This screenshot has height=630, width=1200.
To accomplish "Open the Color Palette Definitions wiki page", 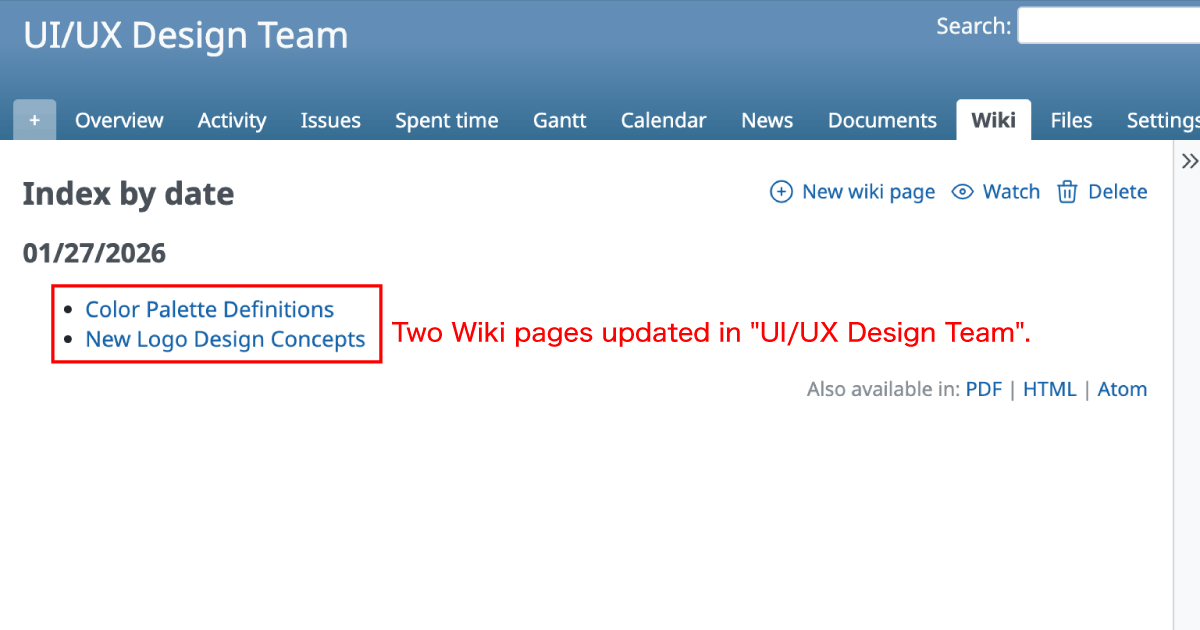I will (209, 309).
